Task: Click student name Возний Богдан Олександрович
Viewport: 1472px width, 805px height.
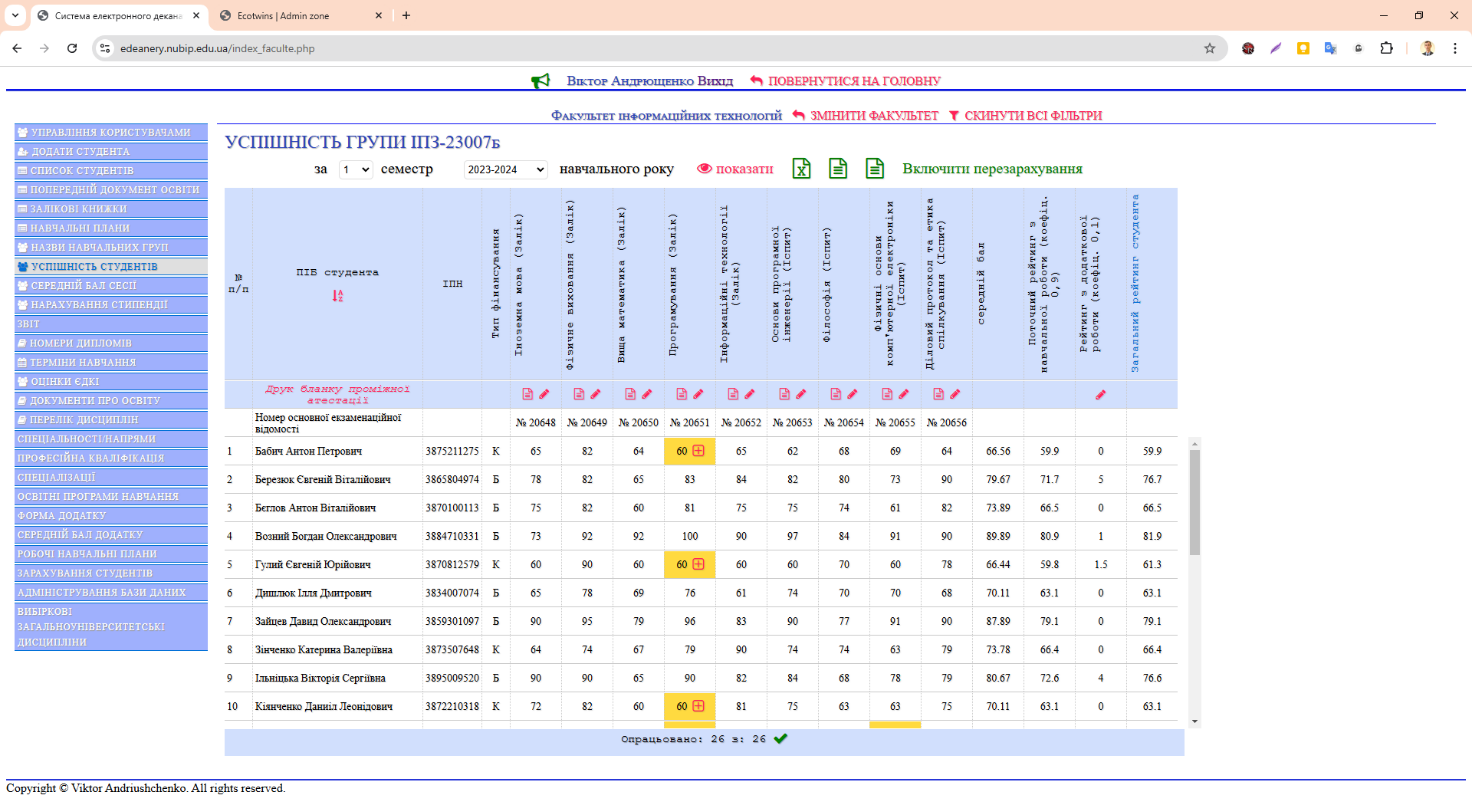Action: (326, 536)
